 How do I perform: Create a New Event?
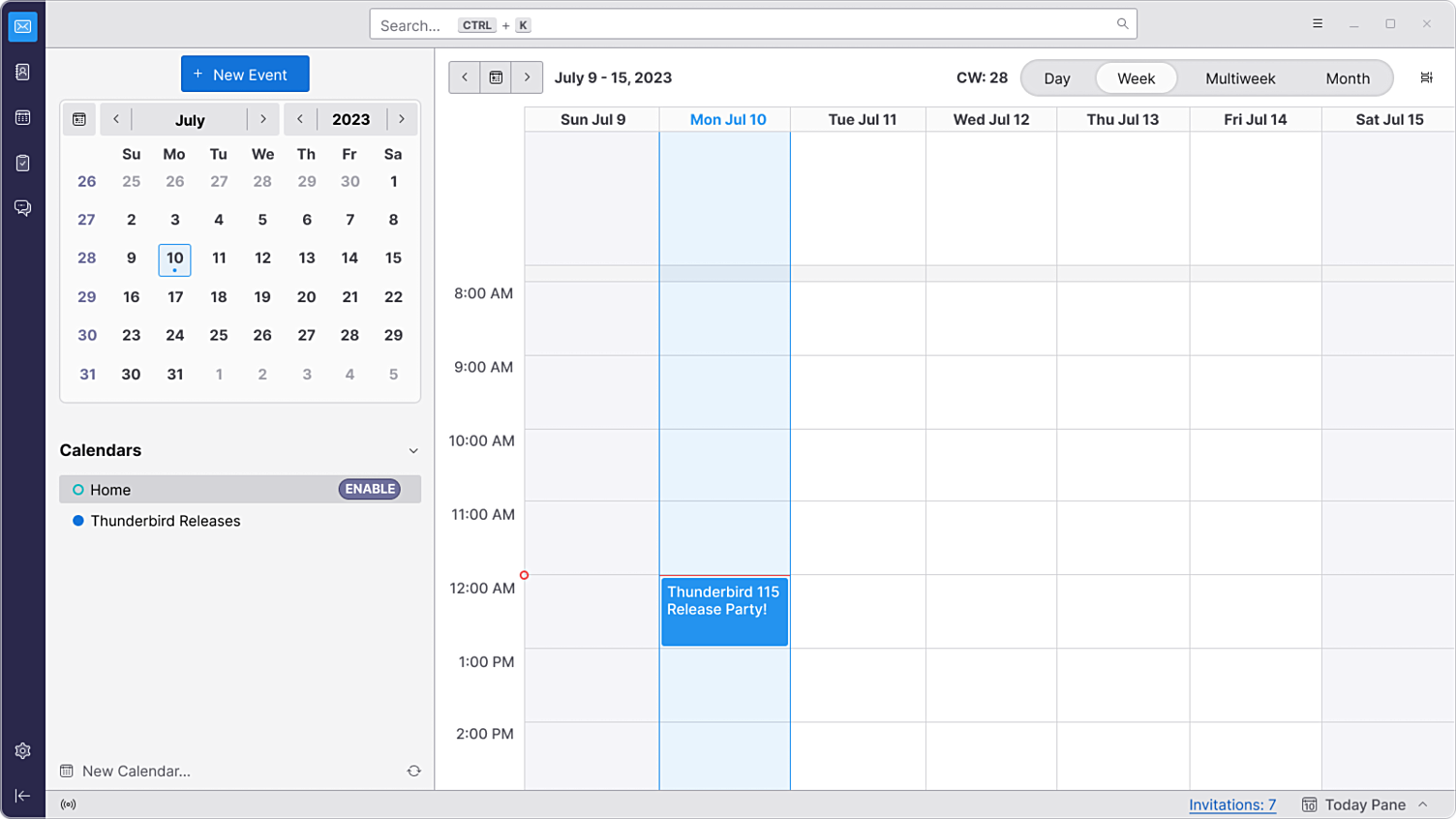(x=245, y=74)
